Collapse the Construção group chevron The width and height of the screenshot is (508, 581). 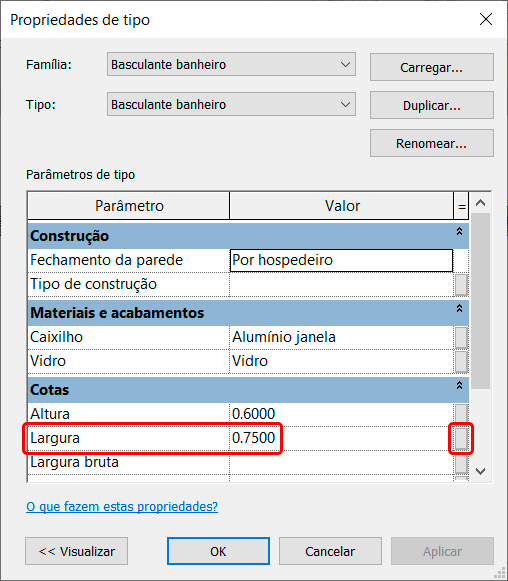459,232
